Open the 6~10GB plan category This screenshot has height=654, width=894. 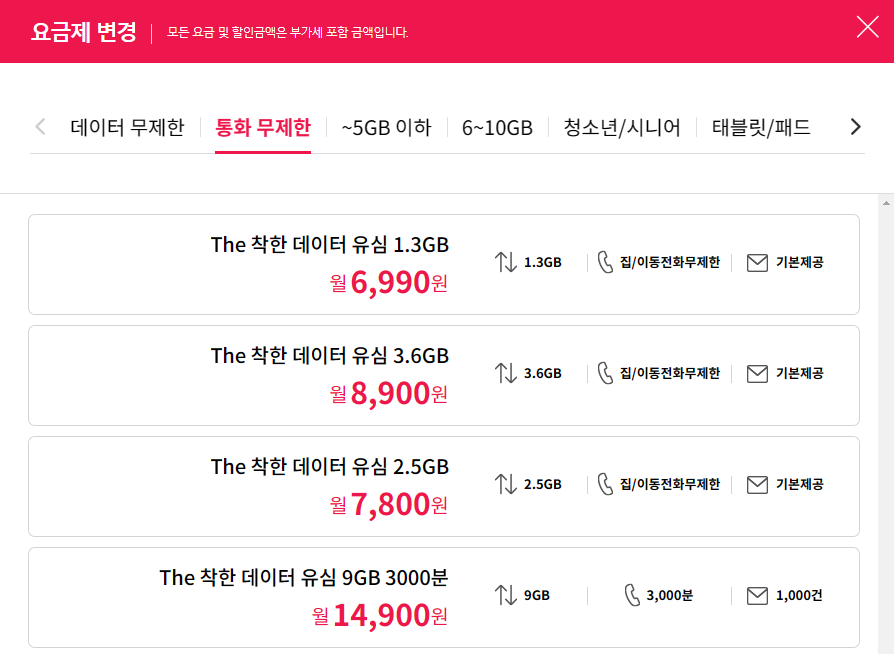(498, 127)
